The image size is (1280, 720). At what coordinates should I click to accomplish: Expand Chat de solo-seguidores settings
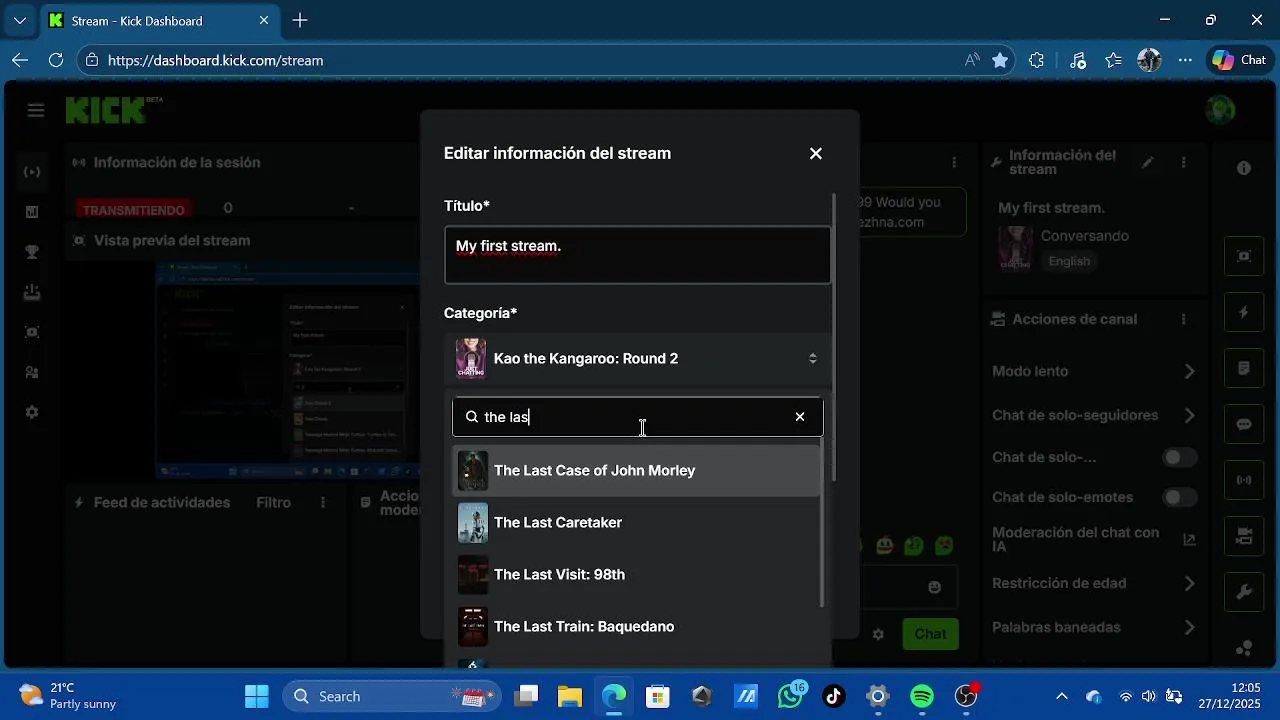point(1189,415)
